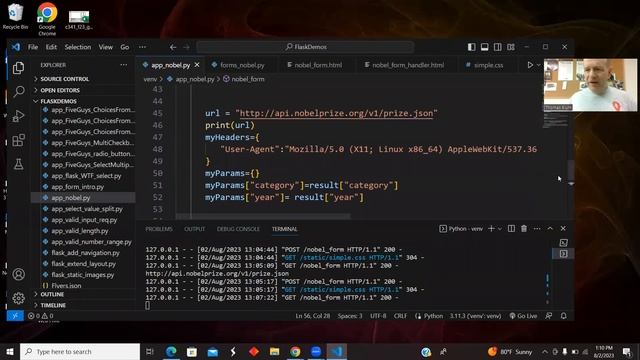Switch to the Debug Console tab

coord(238,229)
